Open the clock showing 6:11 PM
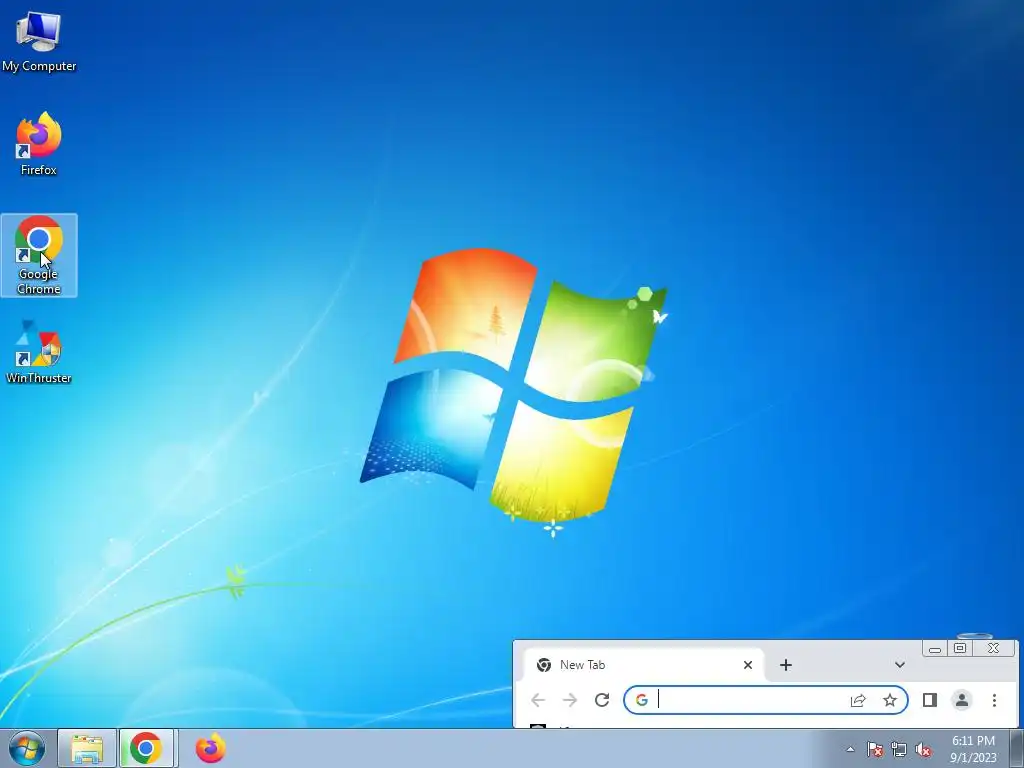The width and height of the screenshot is (1024, 768). pyautogui.click(x=973, y=749)
